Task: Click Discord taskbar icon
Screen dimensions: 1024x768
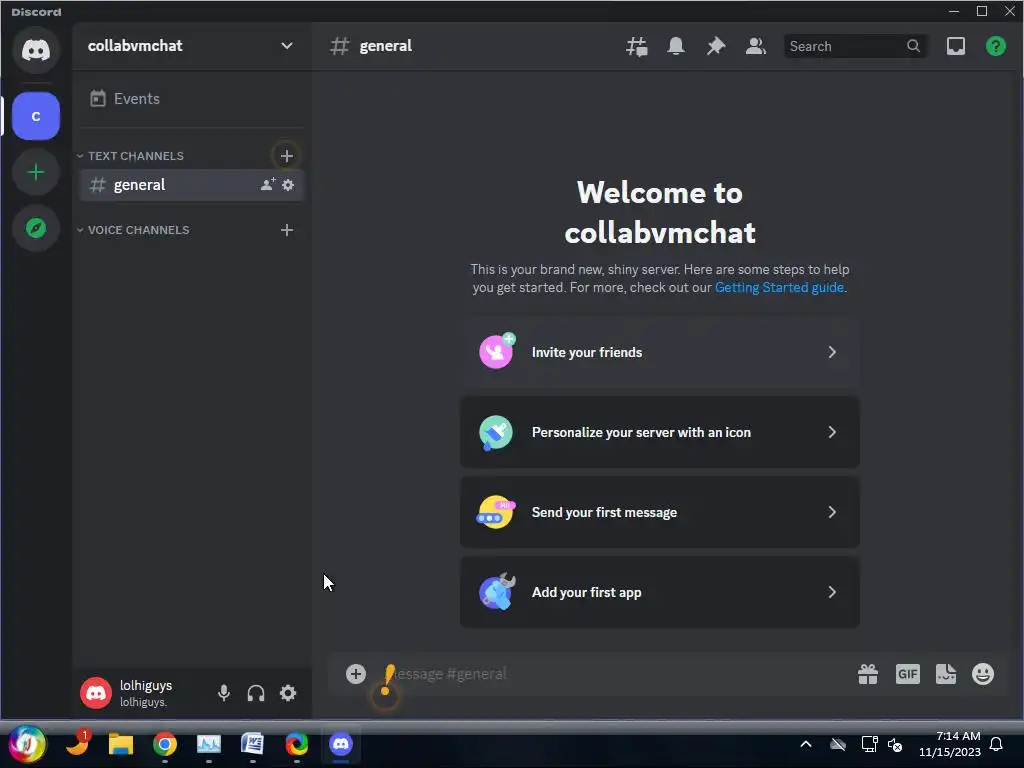Action: (x=341, y=744)
